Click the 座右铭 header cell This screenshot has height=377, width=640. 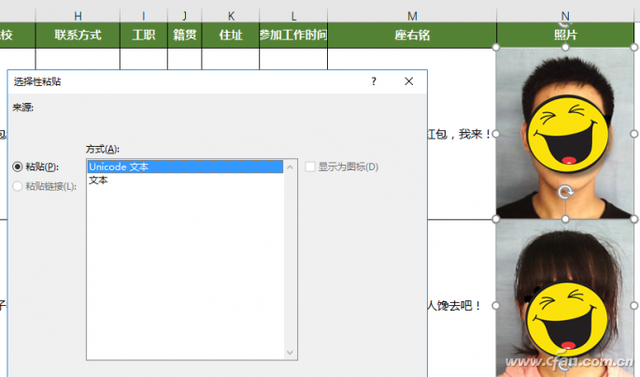point(412,35)
